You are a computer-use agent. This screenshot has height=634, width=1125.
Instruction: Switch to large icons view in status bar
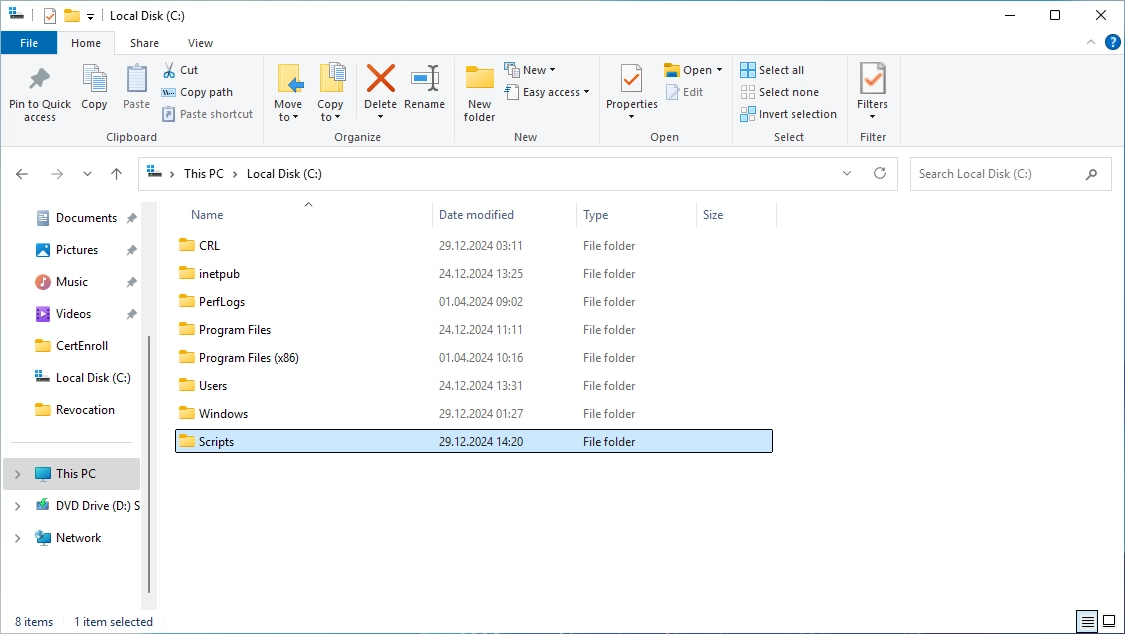[1108, 621]
